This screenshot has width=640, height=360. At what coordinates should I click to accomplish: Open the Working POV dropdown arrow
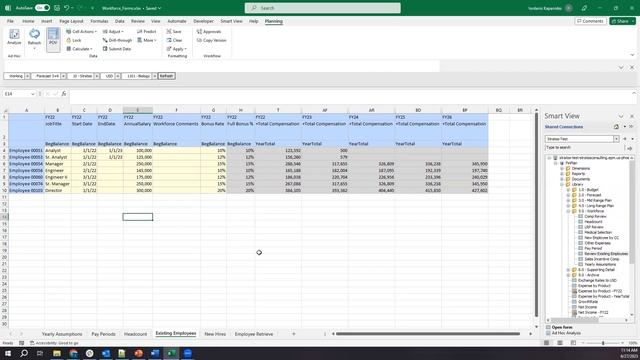pos(27,76)
